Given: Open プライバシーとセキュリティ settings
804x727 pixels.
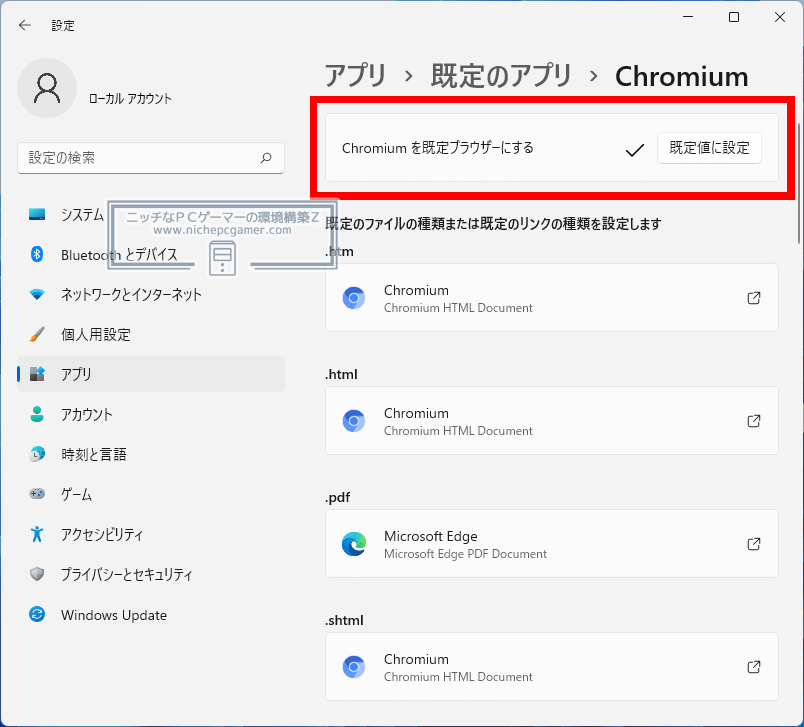Looking at the screenshot, I should pyautogui.click(x=151, y=574).
